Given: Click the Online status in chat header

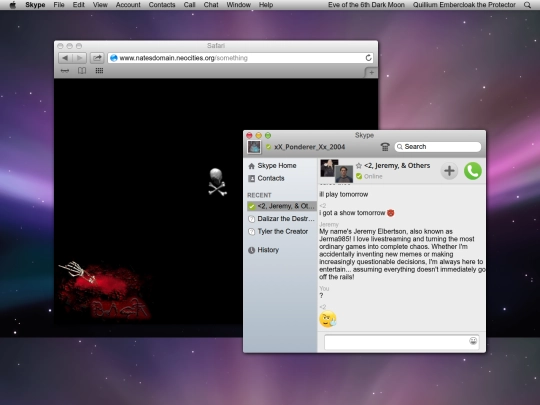Looking at the screenshot, I should [370, 176].
